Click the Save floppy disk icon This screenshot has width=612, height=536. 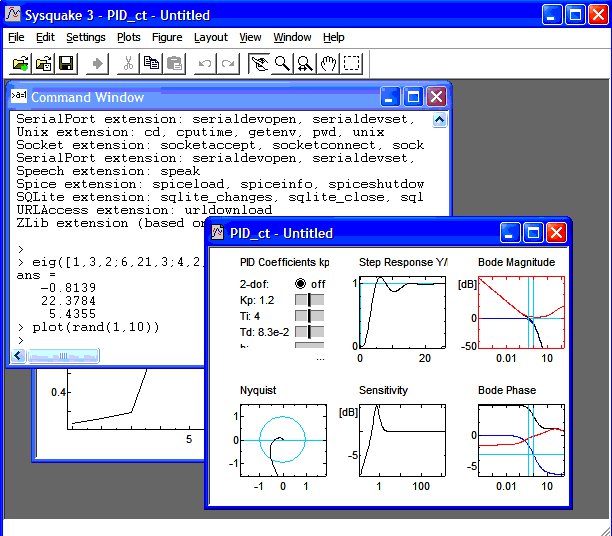(66, 64)
